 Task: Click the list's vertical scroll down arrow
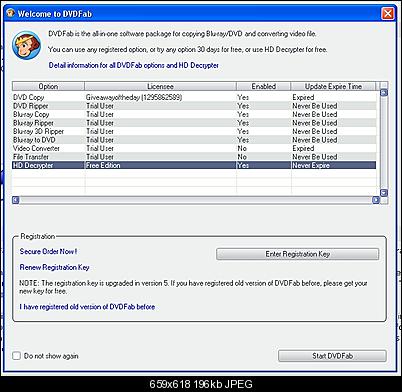(x=384, y=193)
